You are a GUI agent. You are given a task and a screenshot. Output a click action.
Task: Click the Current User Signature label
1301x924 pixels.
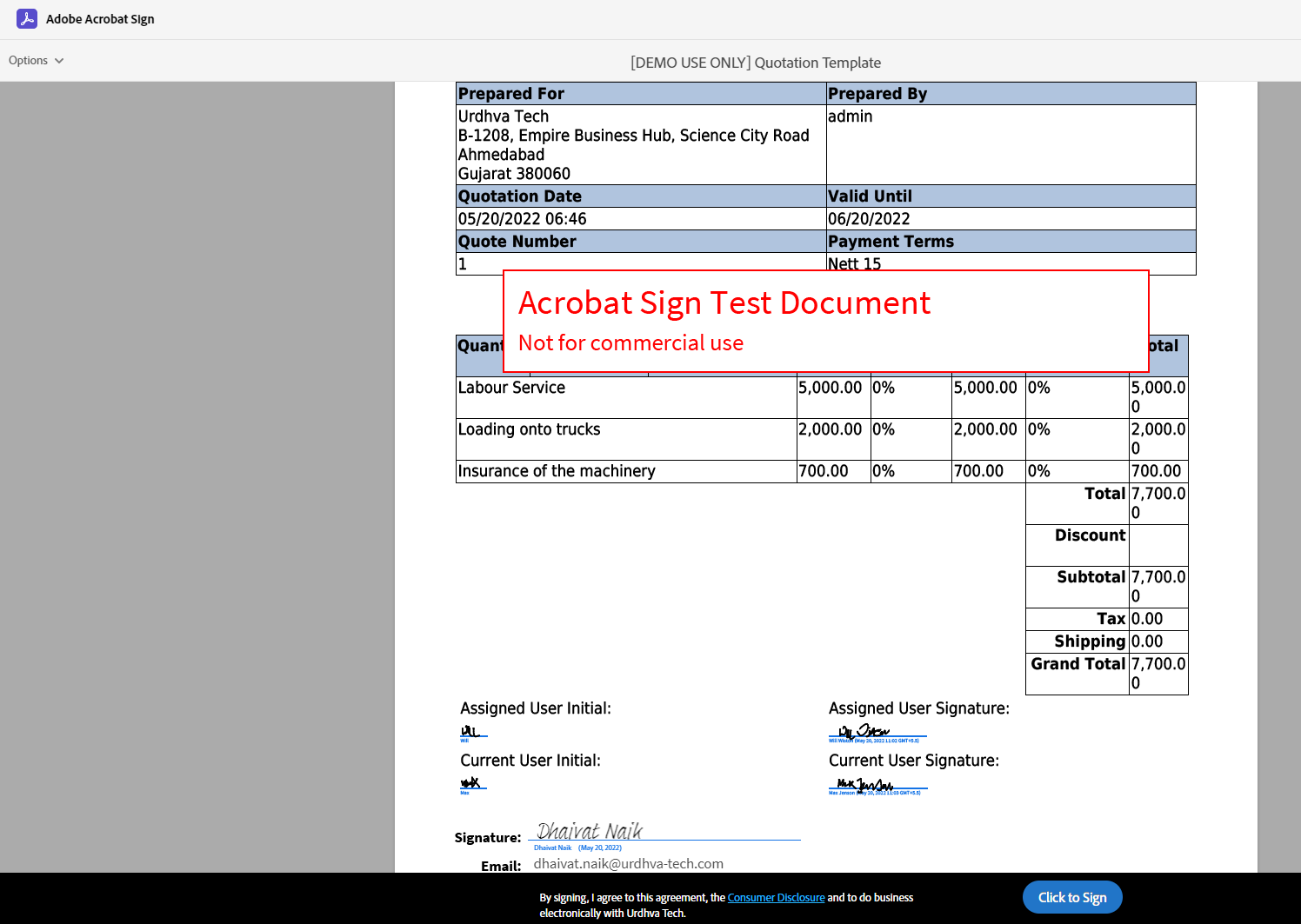click(914, 761)
